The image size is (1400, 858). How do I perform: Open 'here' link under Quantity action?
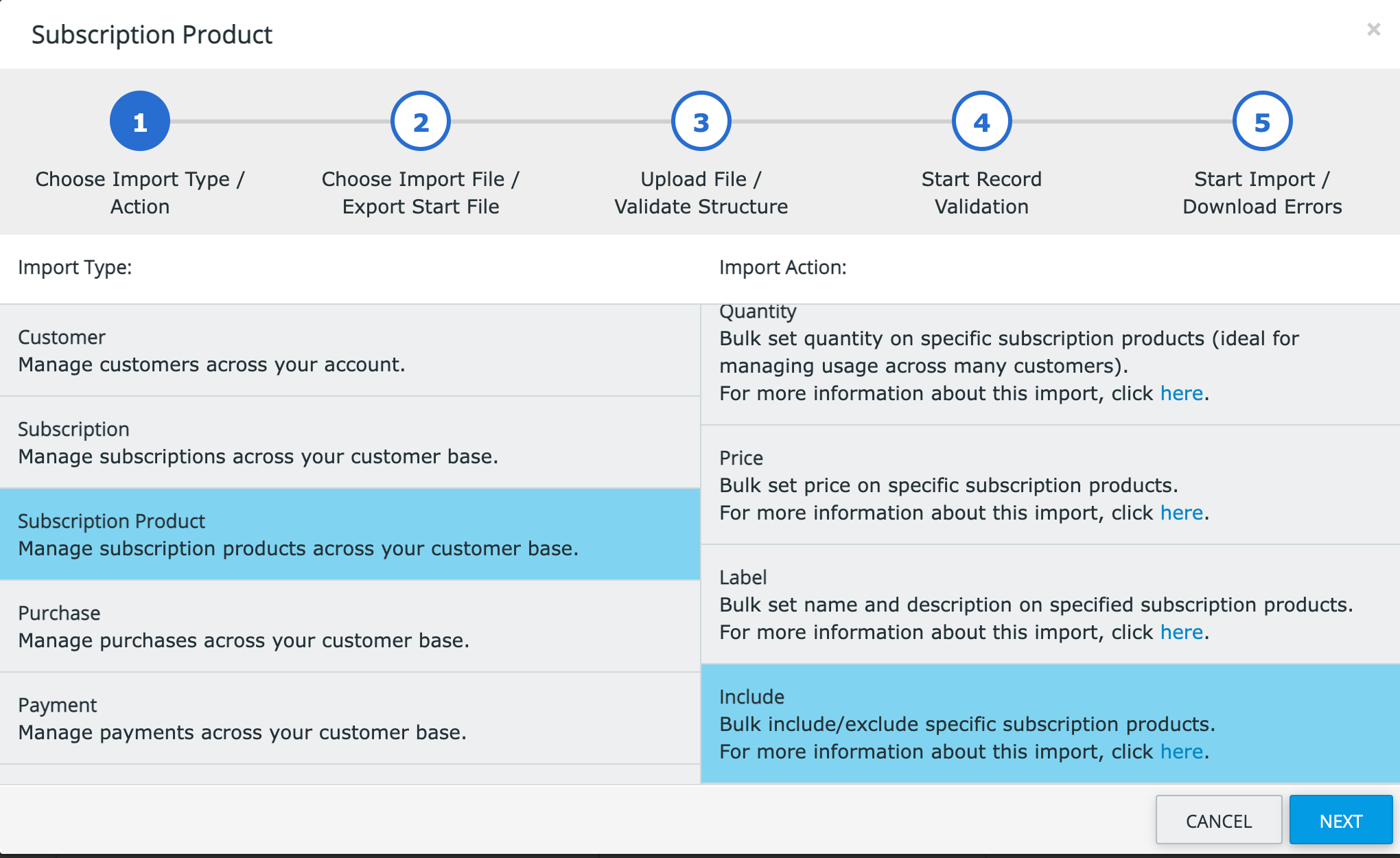click(1181, 393)
